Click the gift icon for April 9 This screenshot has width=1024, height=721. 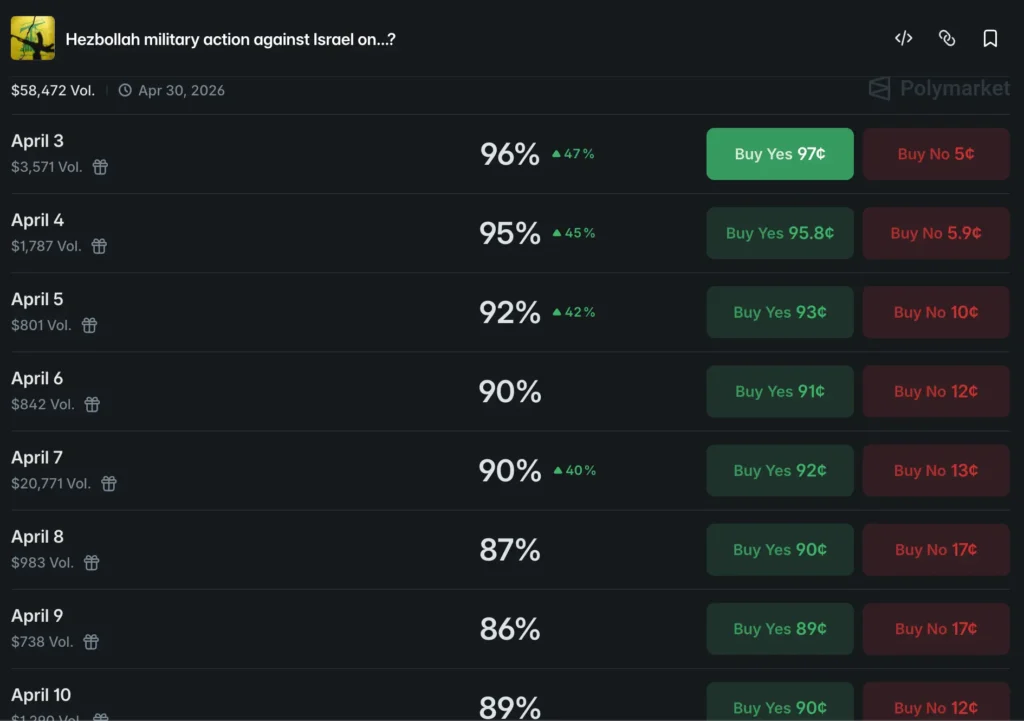[x=91, y=642]
